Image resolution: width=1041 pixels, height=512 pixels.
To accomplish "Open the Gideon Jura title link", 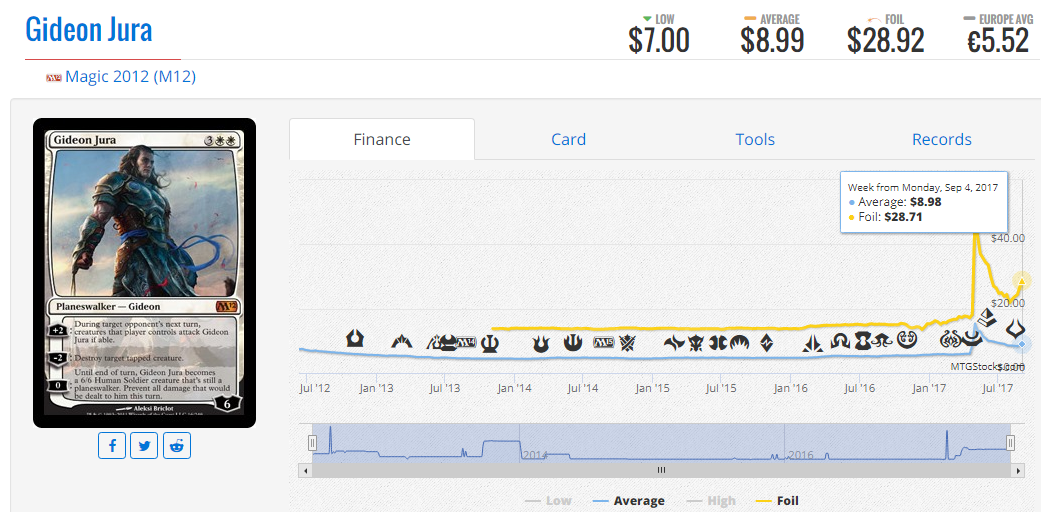I will [x=89, y=29].
